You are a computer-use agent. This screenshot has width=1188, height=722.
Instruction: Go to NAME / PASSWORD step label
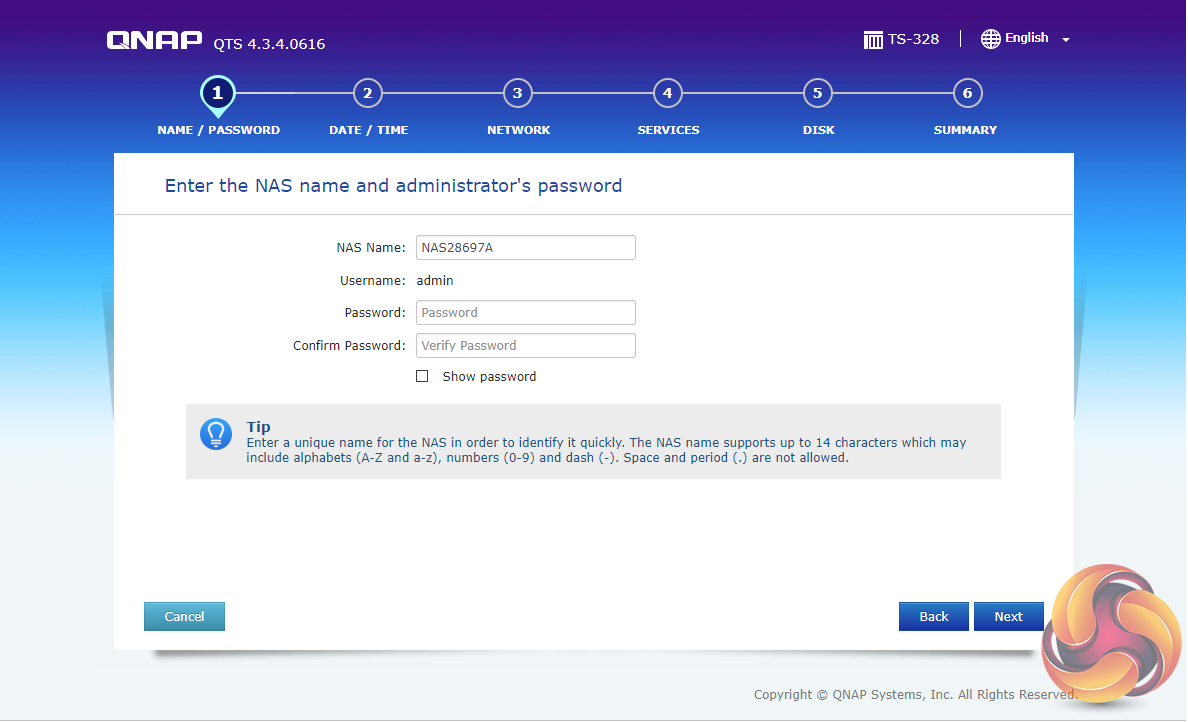pos(218,130)
